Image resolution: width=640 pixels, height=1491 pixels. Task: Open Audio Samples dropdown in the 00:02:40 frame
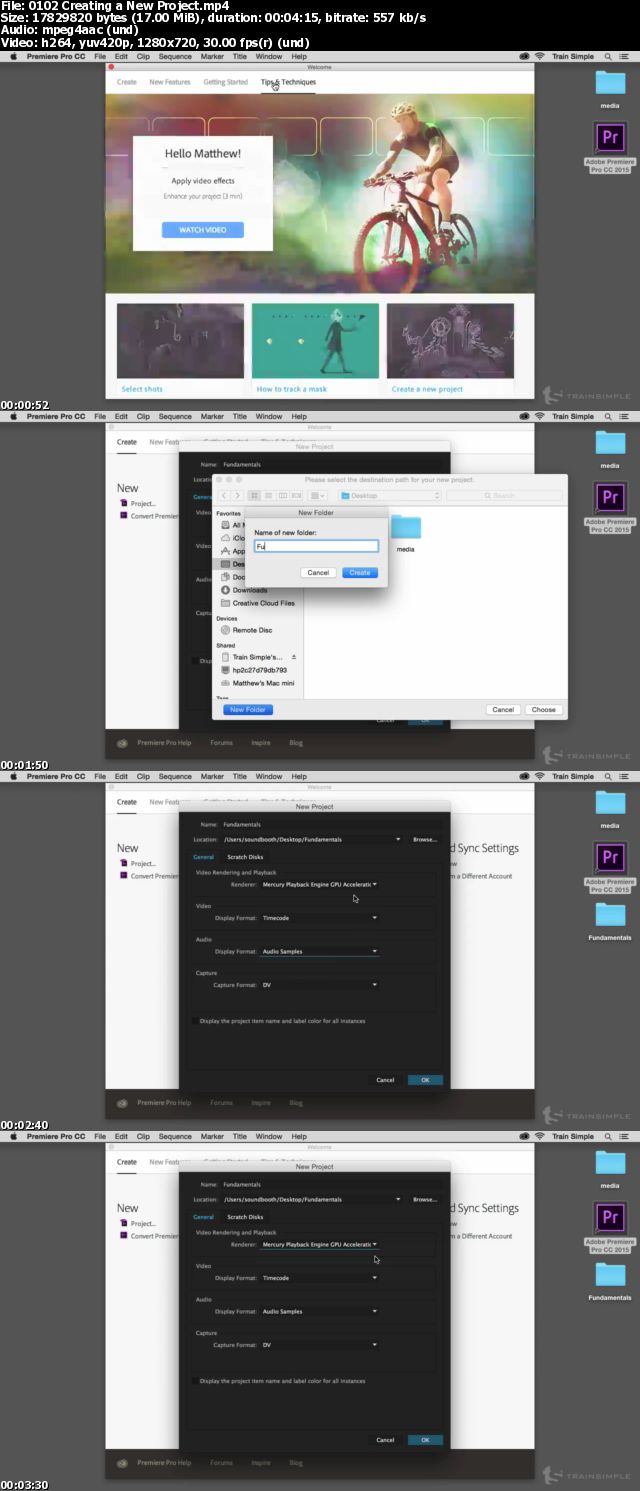[x=319, y=951]
